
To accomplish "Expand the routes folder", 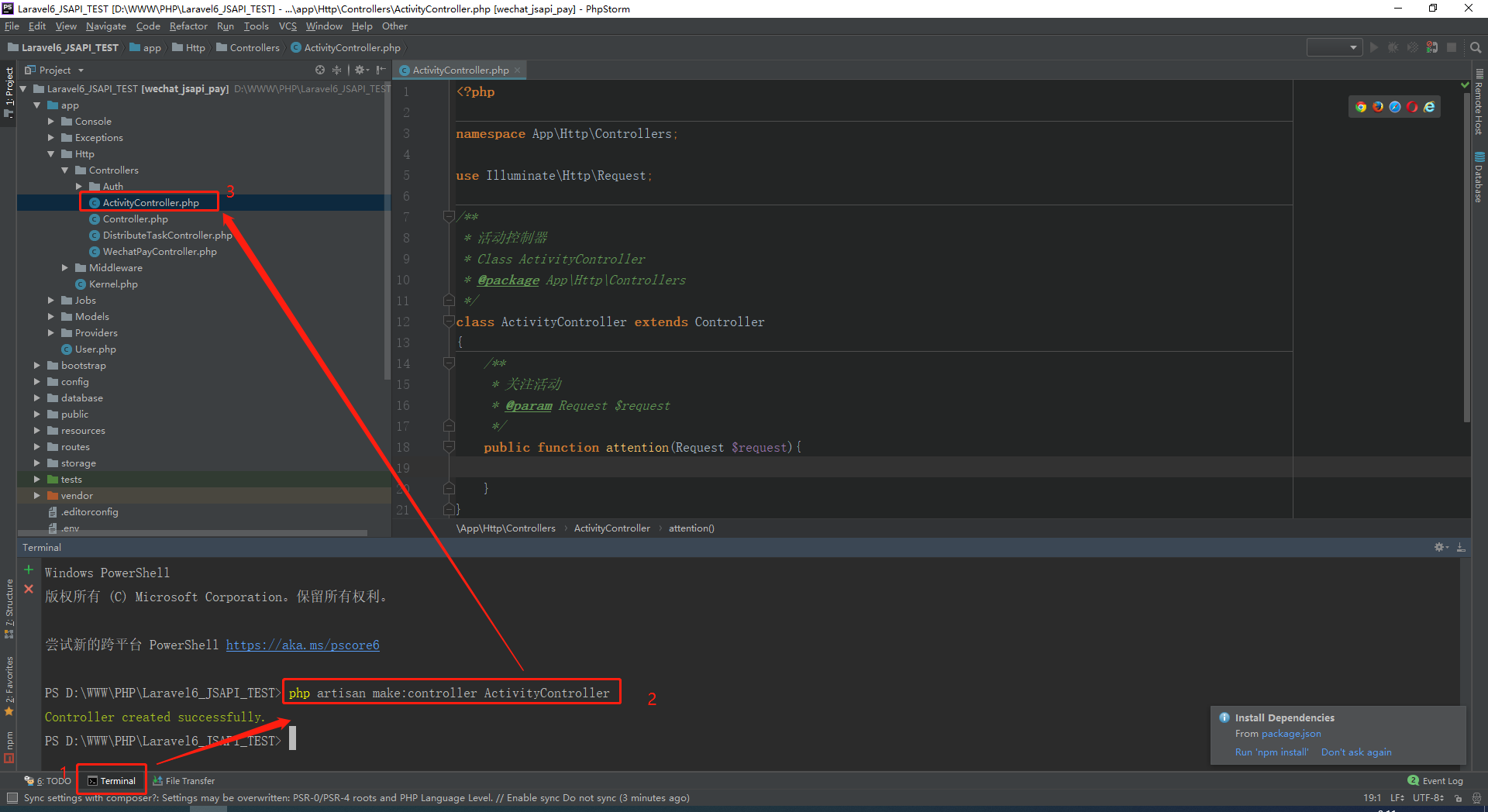I will coord(36,447).
